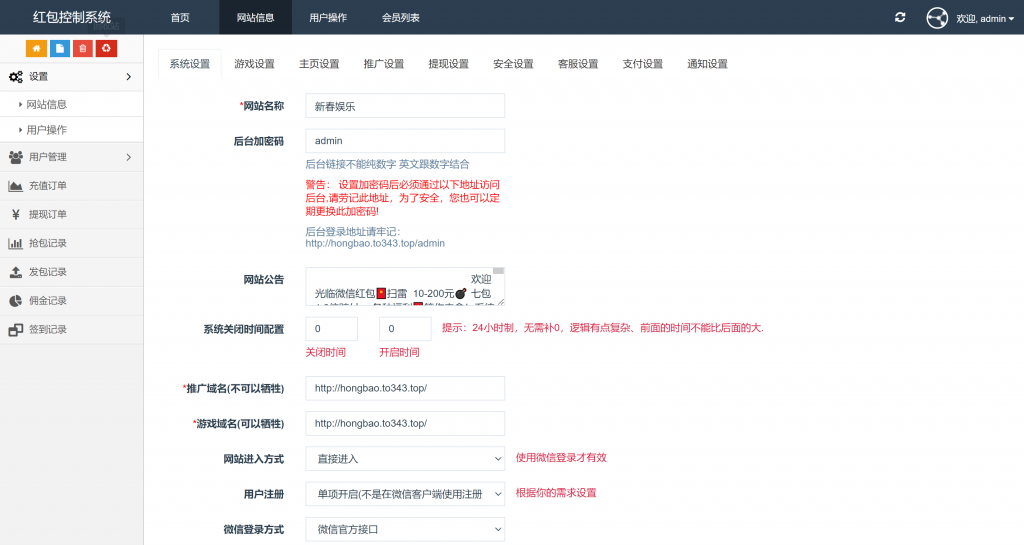Open the 网站进入方式 dropdown
Screen dimensions: 1024x545
[x=404, y=458]
